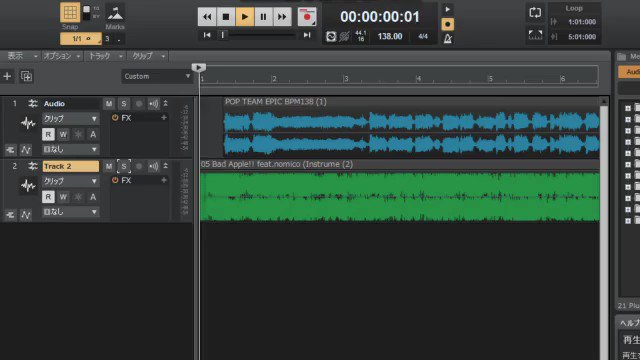Screen dimensions: 640x360
Task: Open the クリップ menu
Action: 148,56
